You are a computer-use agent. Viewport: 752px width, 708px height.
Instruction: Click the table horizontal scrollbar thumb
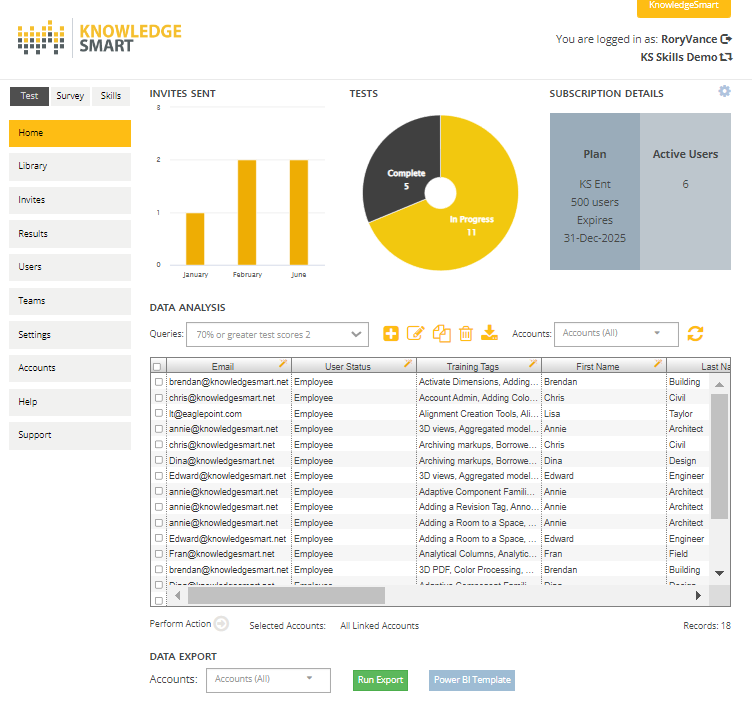point(286,596)
